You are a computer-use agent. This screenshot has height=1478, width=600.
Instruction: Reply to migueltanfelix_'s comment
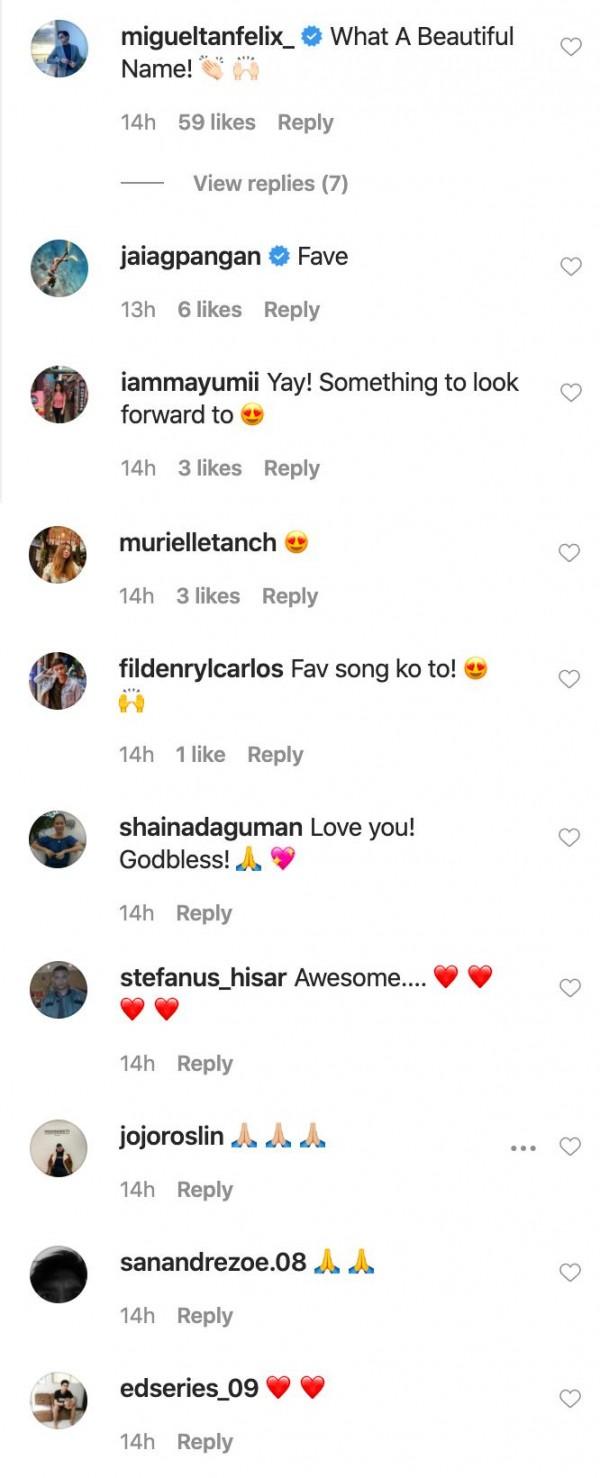305,123
